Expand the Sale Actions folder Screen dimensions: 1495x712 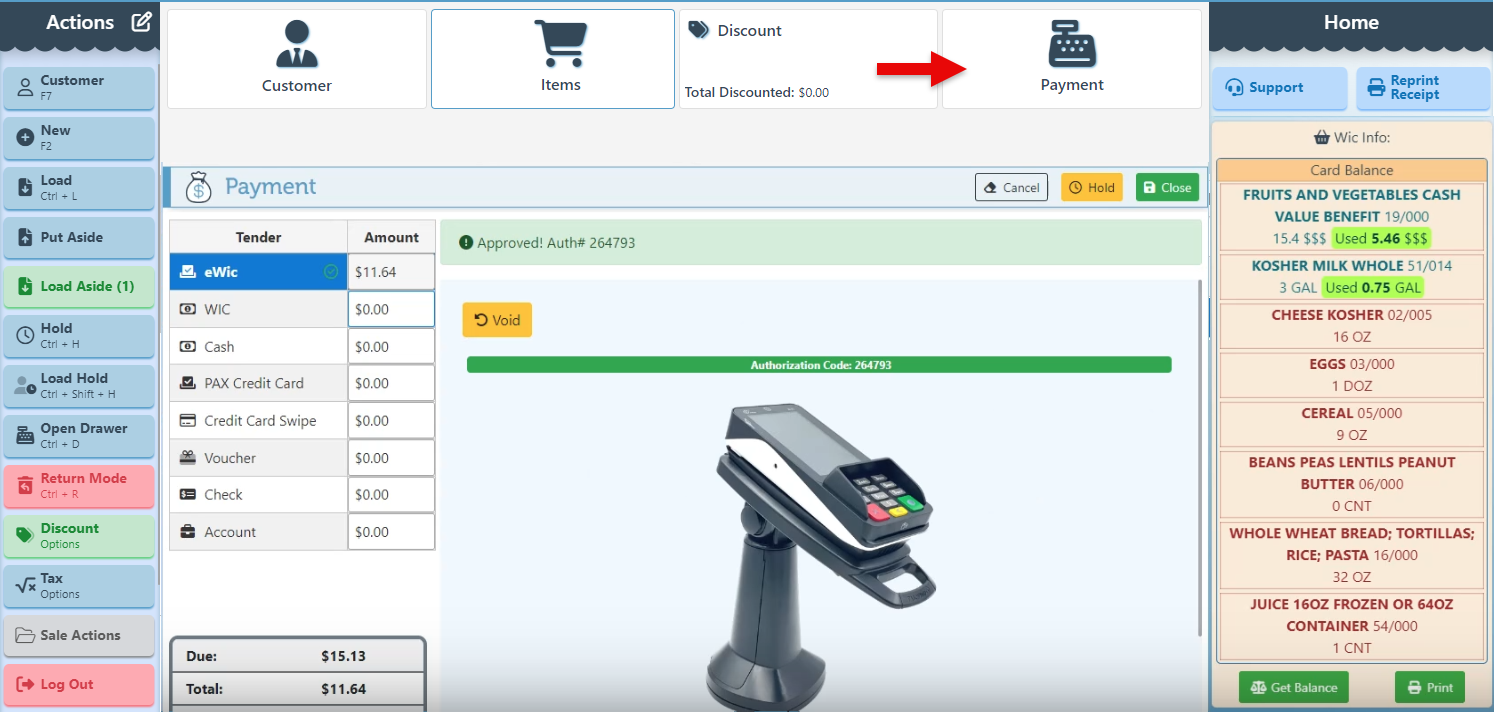click(79, 635)
